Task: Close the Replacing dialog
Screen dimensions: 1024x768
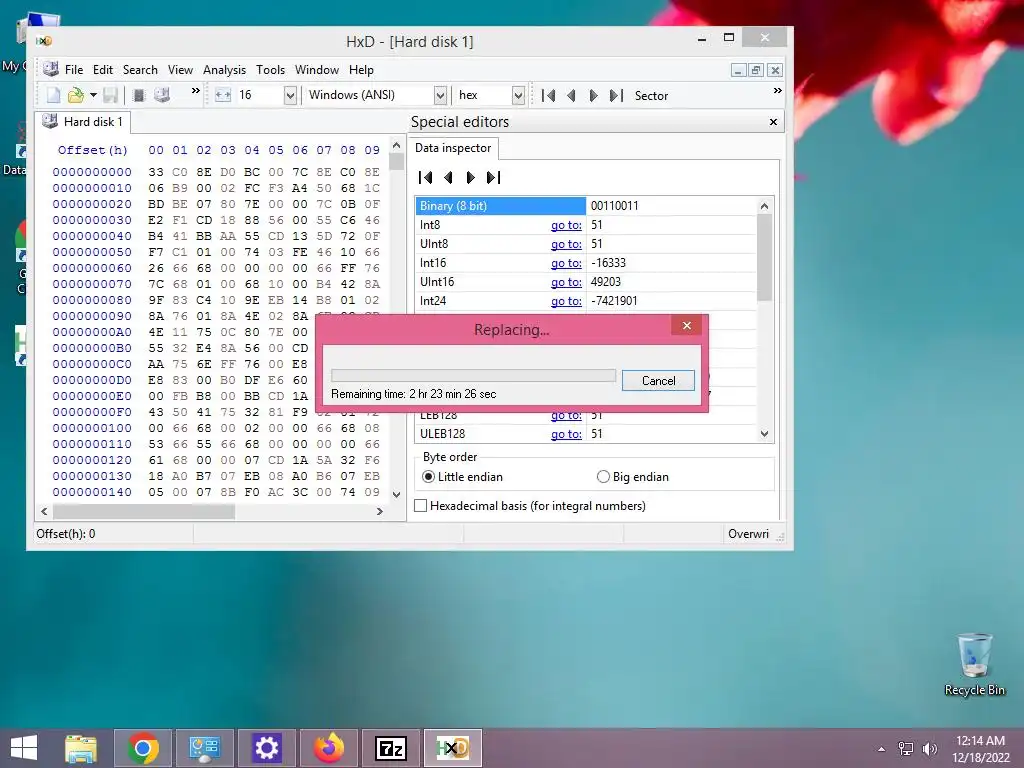Action: 686,325
